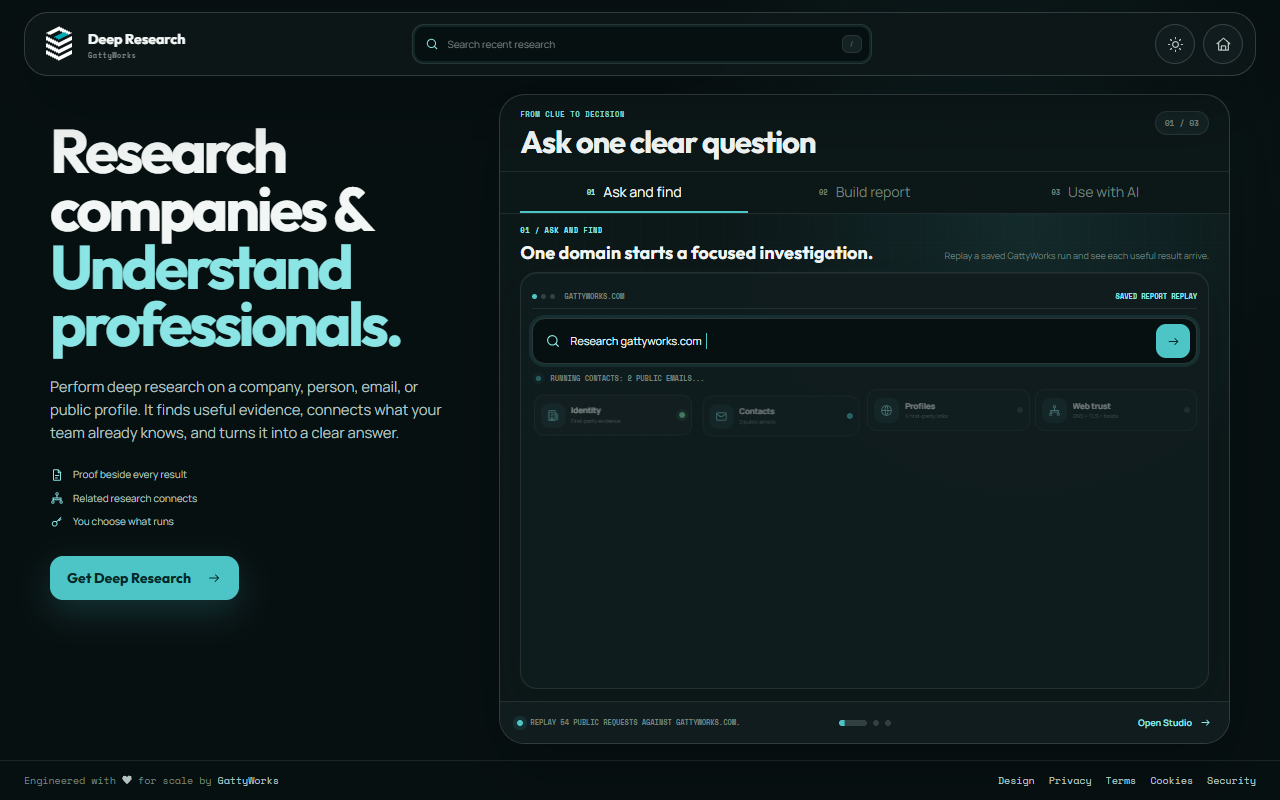Click the document icon beside Proof beside every result
Screen dimensions: 1280x800
[57, 475]
